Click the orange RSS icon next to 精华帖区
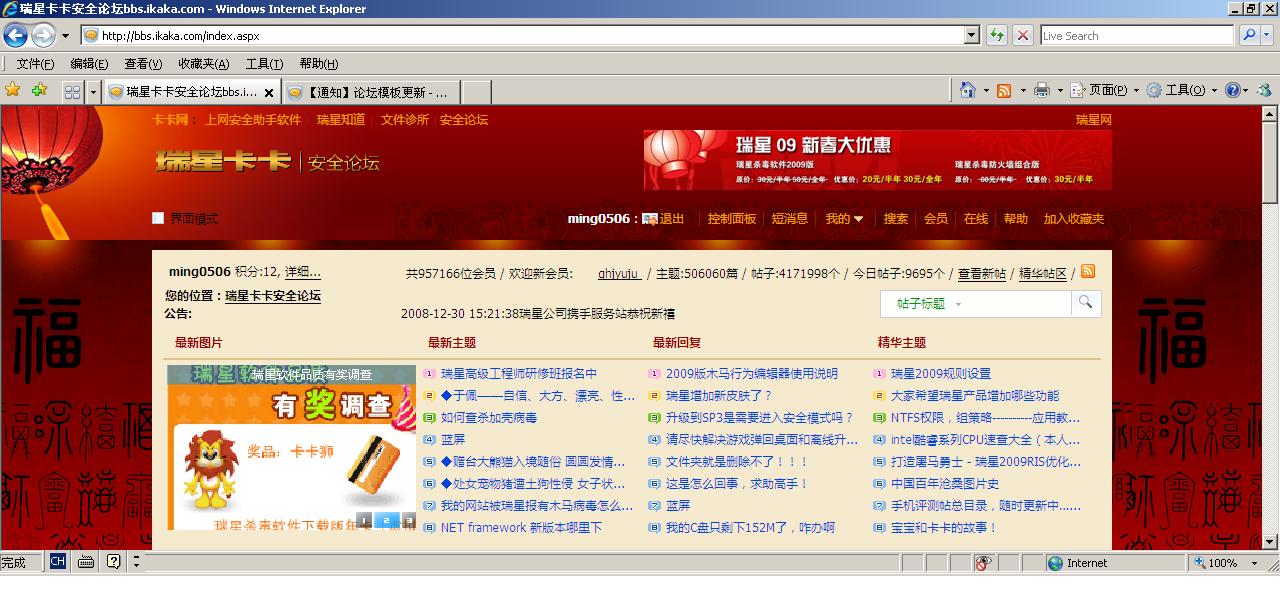The width and height of the screenshot is (1280, 604). click(1088, 271)
